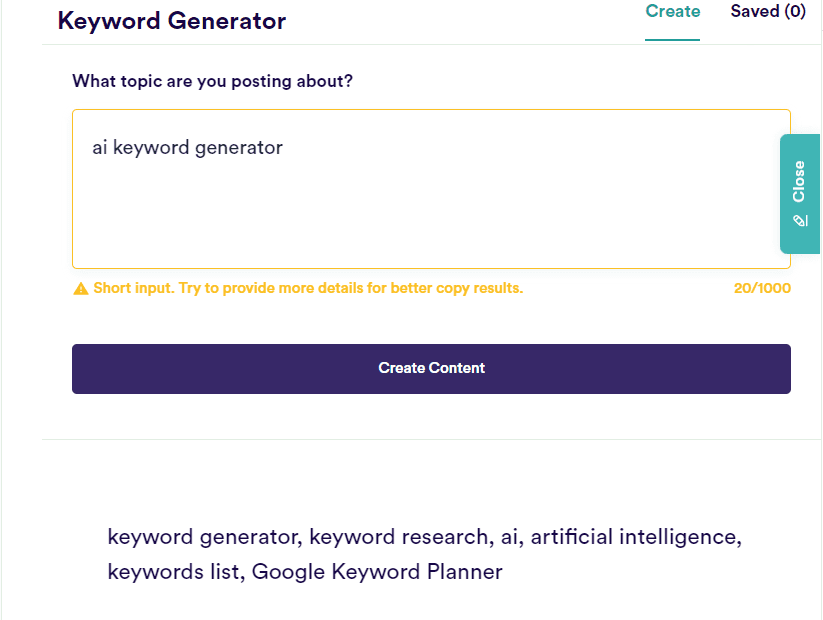Collapse the panel using the Close label
Screen dimensions: 823x620
[799, 182]
